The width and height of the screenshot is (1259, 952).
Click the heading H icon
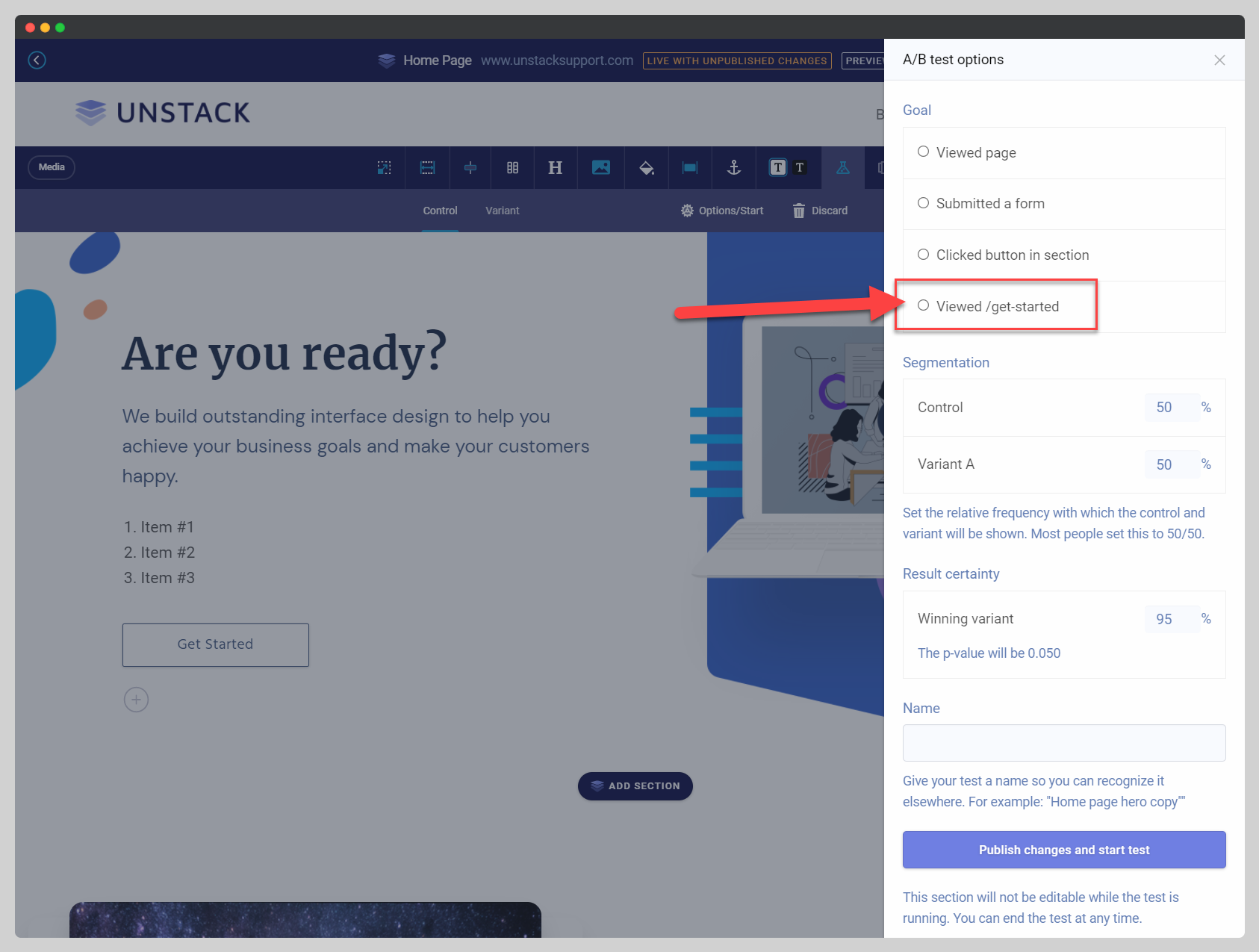click(x=555, y=168)
